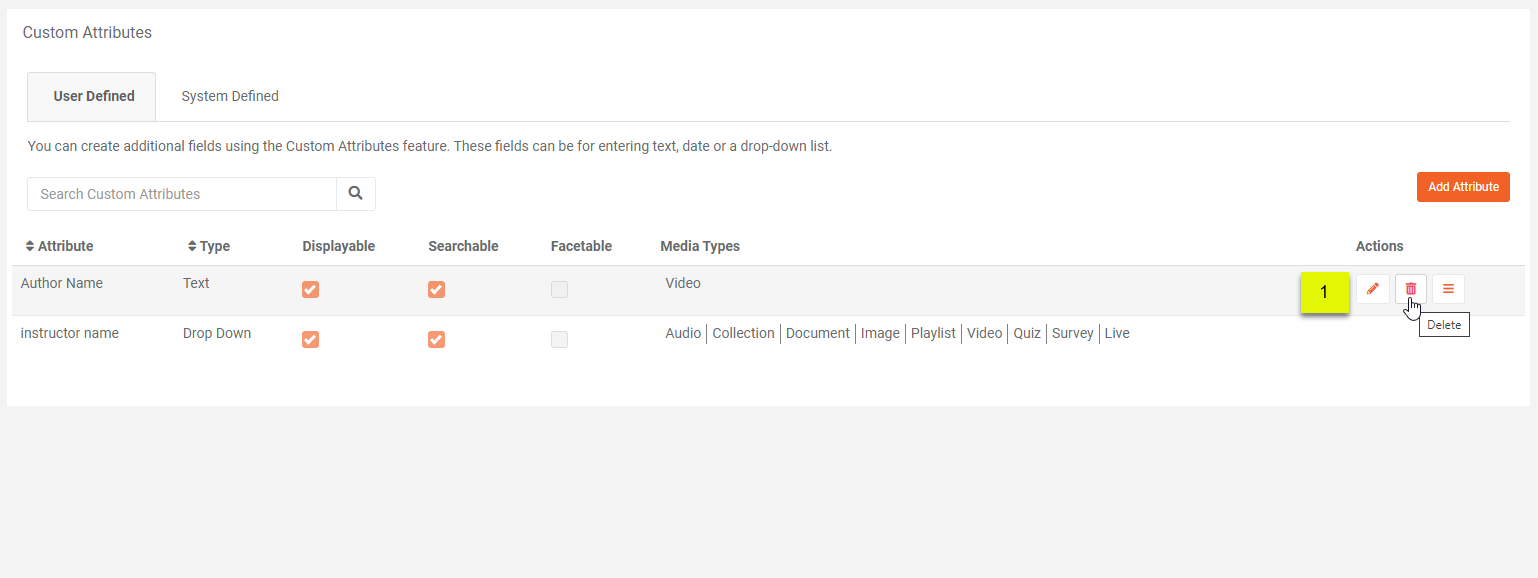
Task: Select the Author Name attribute row
Action: pyautogui.click(x=62, y=284)
